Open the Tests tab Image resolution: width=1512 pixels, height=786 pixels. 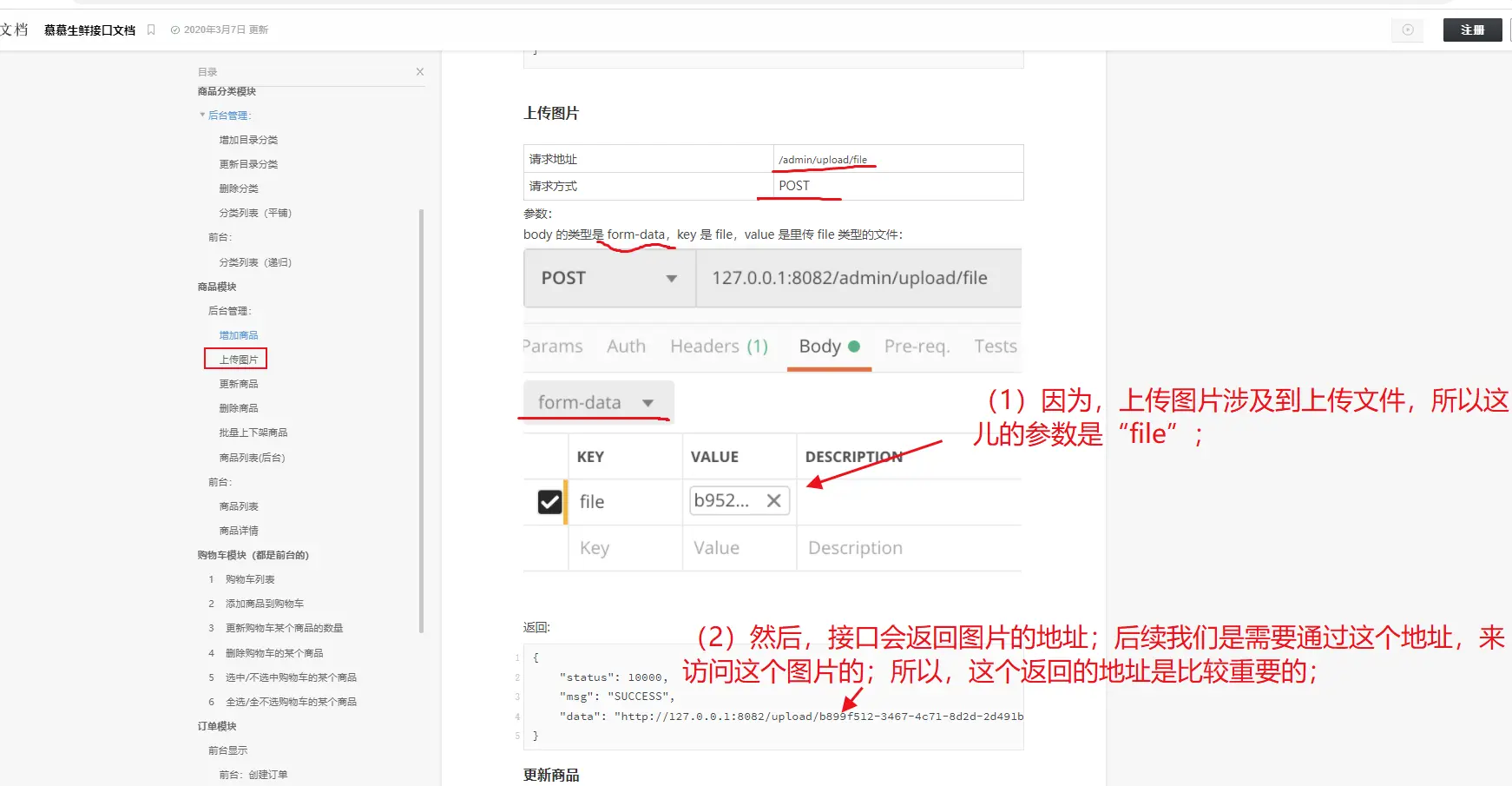point(996,347)
